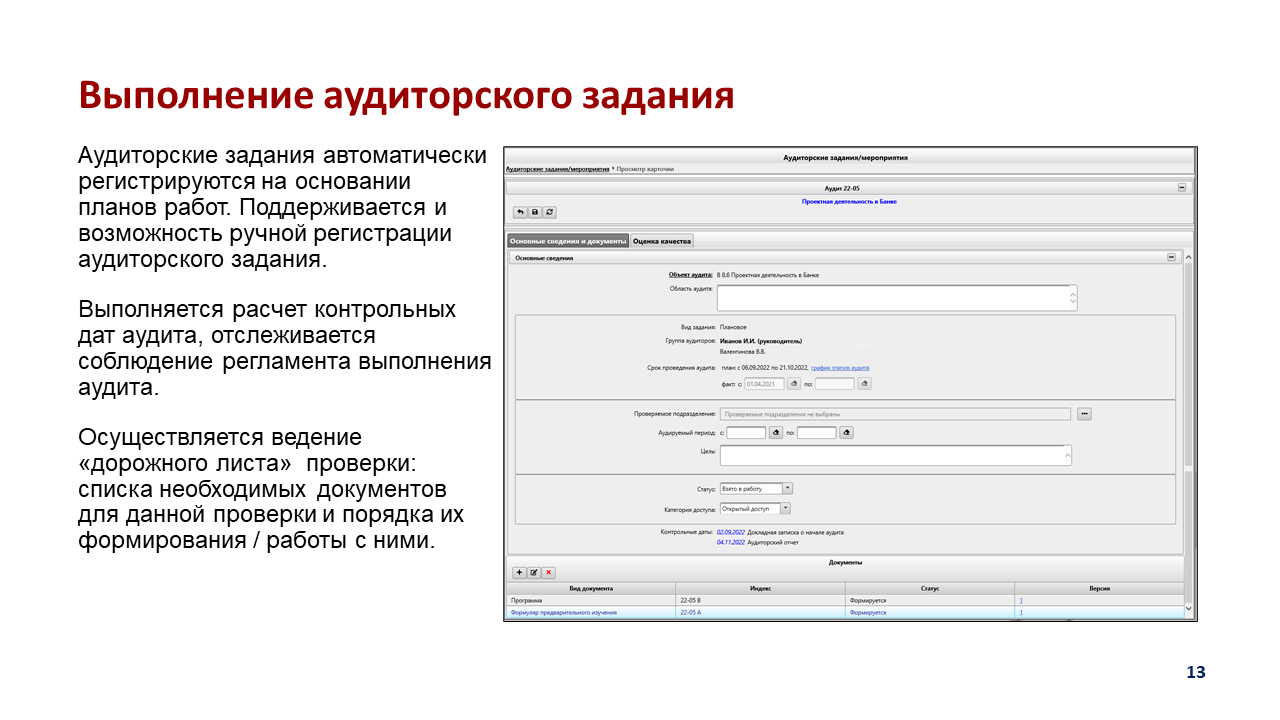Open график этапов аудита link

(x=840, y=368)
